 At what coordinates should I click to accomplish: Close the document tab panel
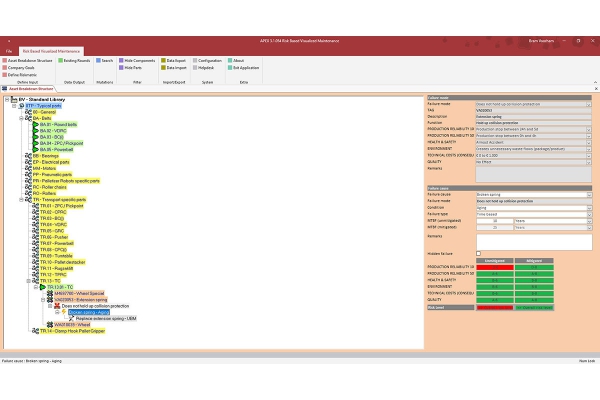(x=596, y=89)
